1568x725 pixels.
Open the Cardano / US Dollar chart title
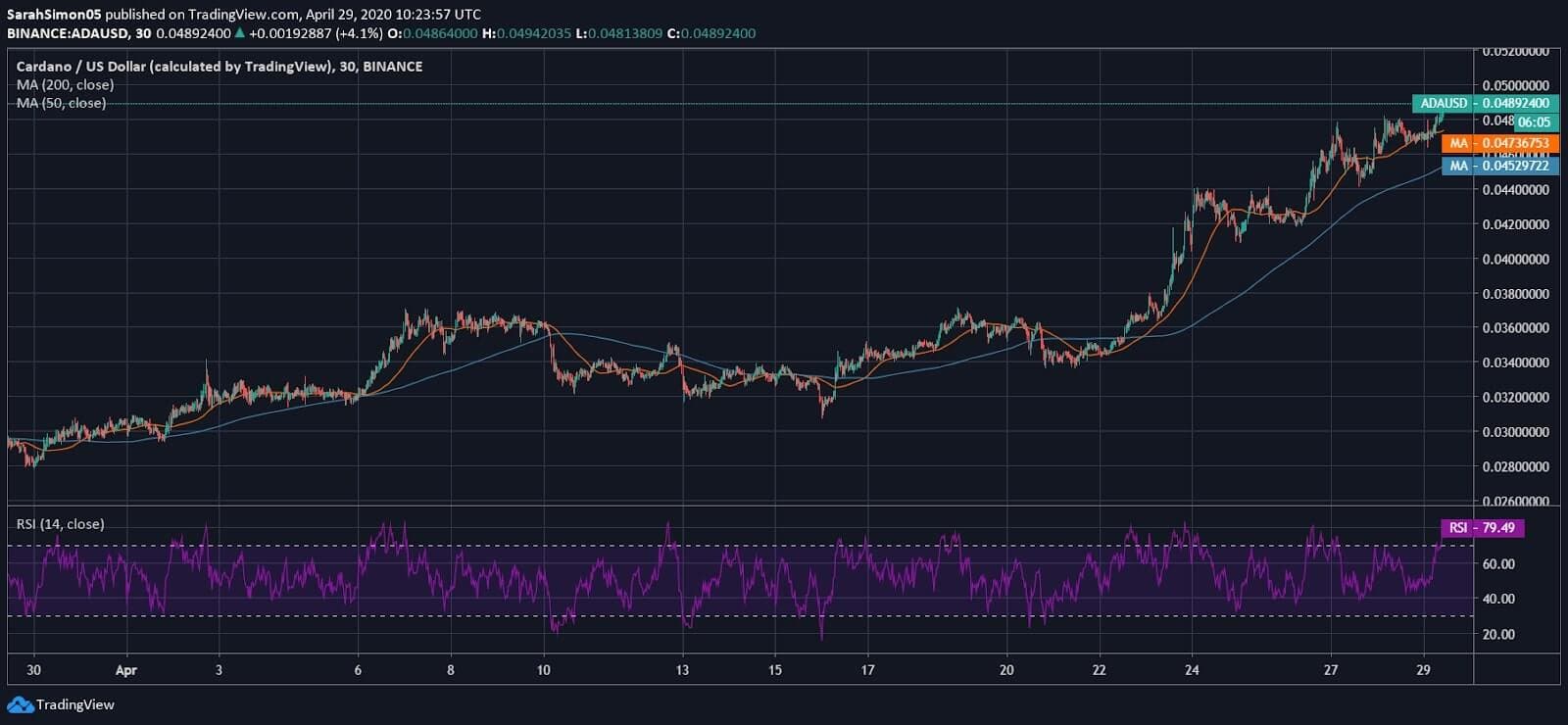click(219, 67)
